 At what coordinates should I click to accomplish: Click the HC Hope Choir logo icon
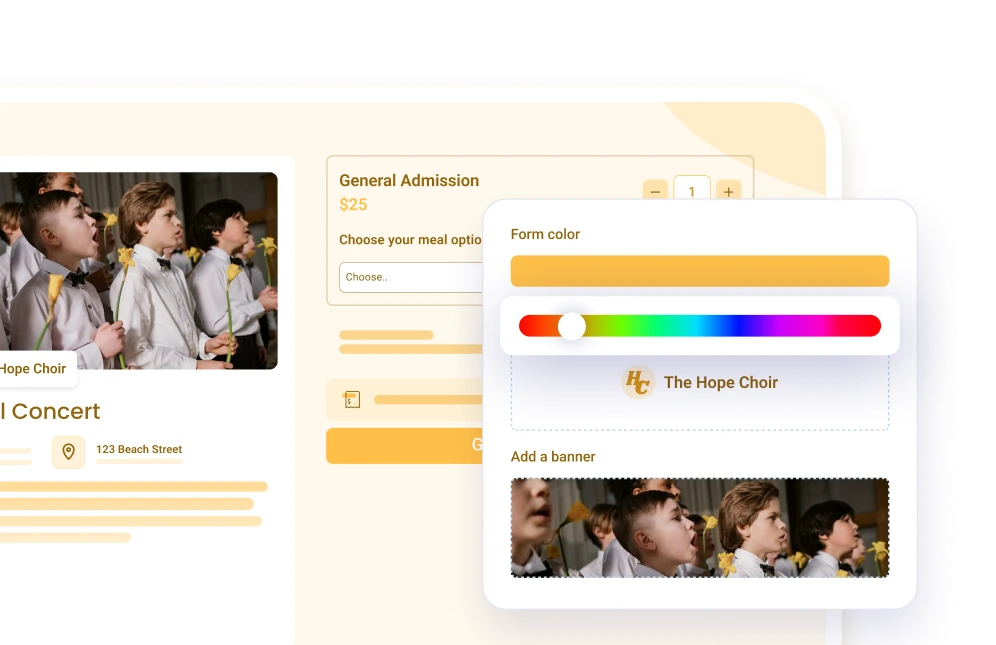click(x=637, y=382)
